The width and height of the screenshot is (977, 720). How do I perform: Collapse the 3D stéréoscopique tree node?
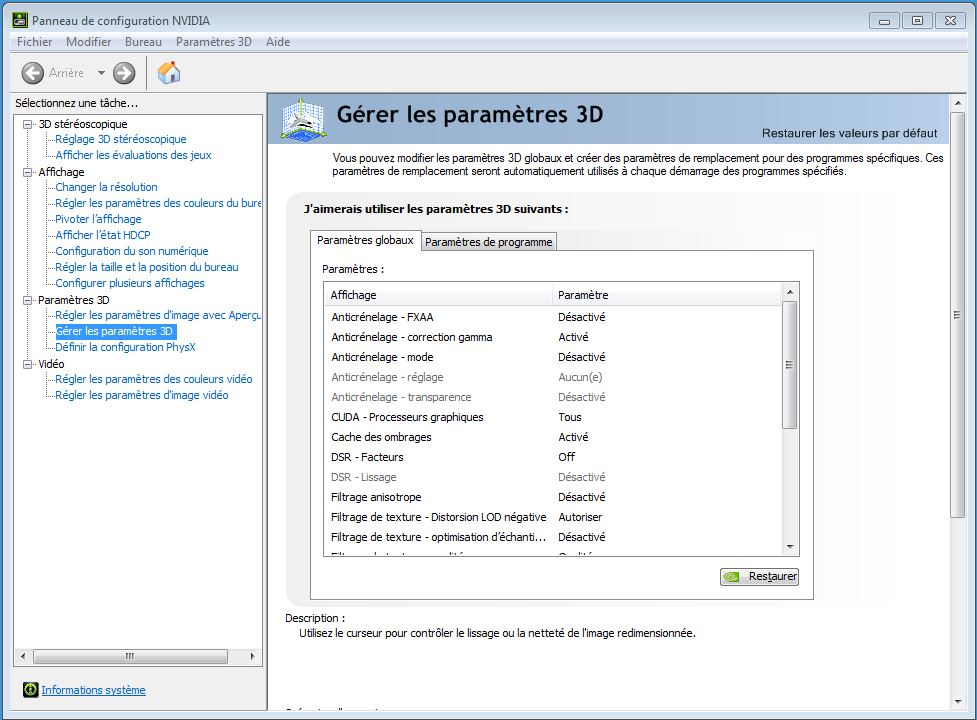(x=27, y=124)
